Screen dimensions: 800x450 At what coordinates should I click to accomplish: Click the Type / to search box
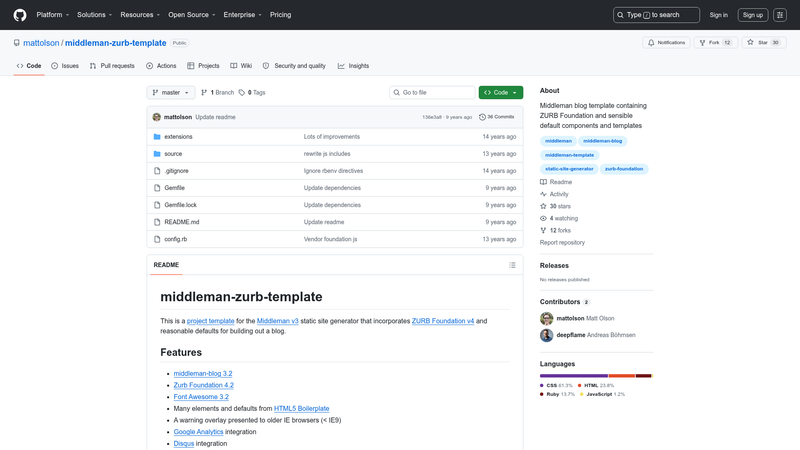tap(656, 15)
